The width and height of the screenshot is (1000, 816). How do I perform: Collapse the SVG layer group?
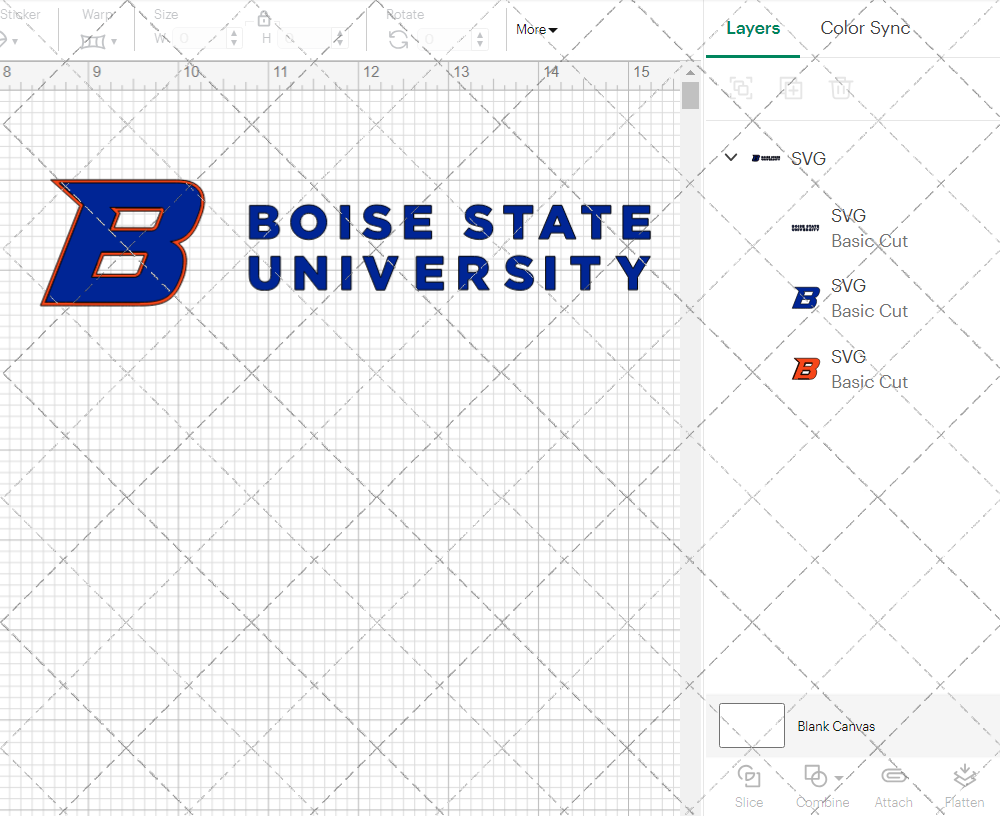click(730, 157)
